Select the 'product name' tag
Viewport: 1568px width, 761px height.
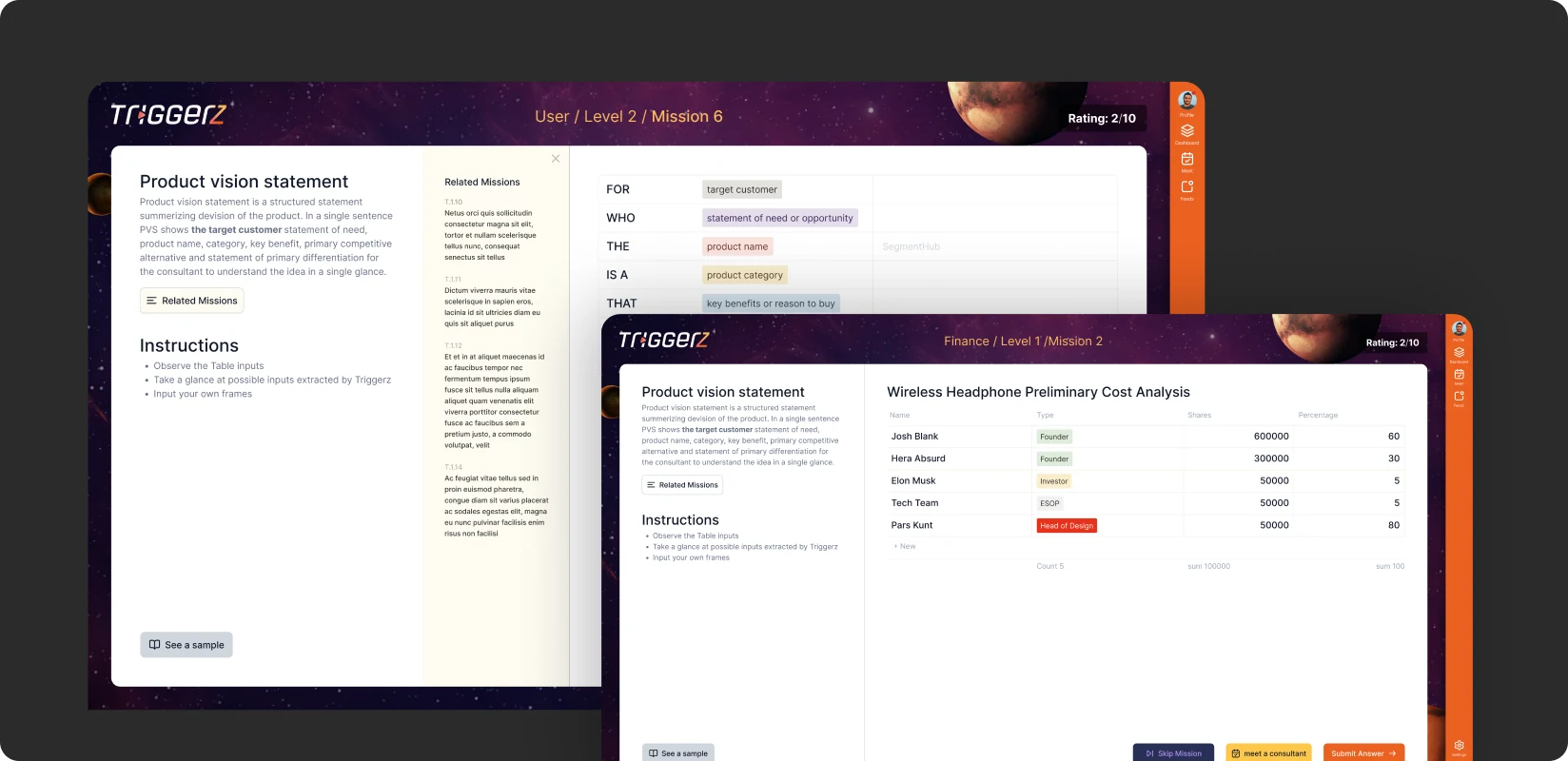point(737,246)
